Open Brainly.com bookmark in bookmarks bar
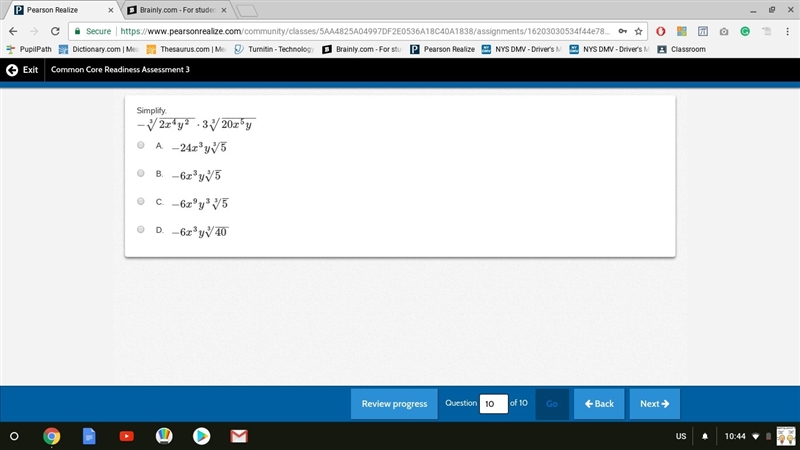 pos(362,49)
